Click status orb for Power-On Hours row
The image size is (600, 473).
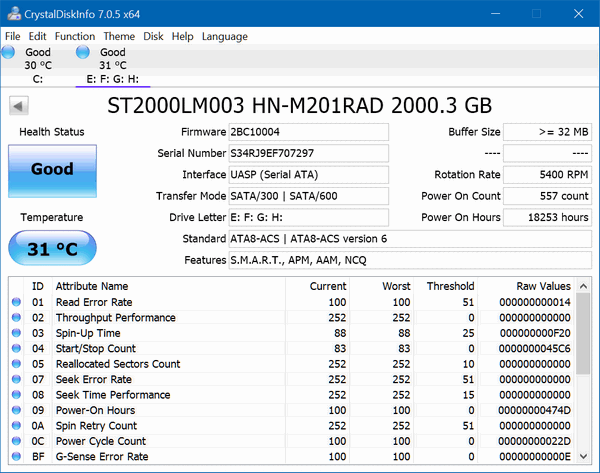(16, 410)
